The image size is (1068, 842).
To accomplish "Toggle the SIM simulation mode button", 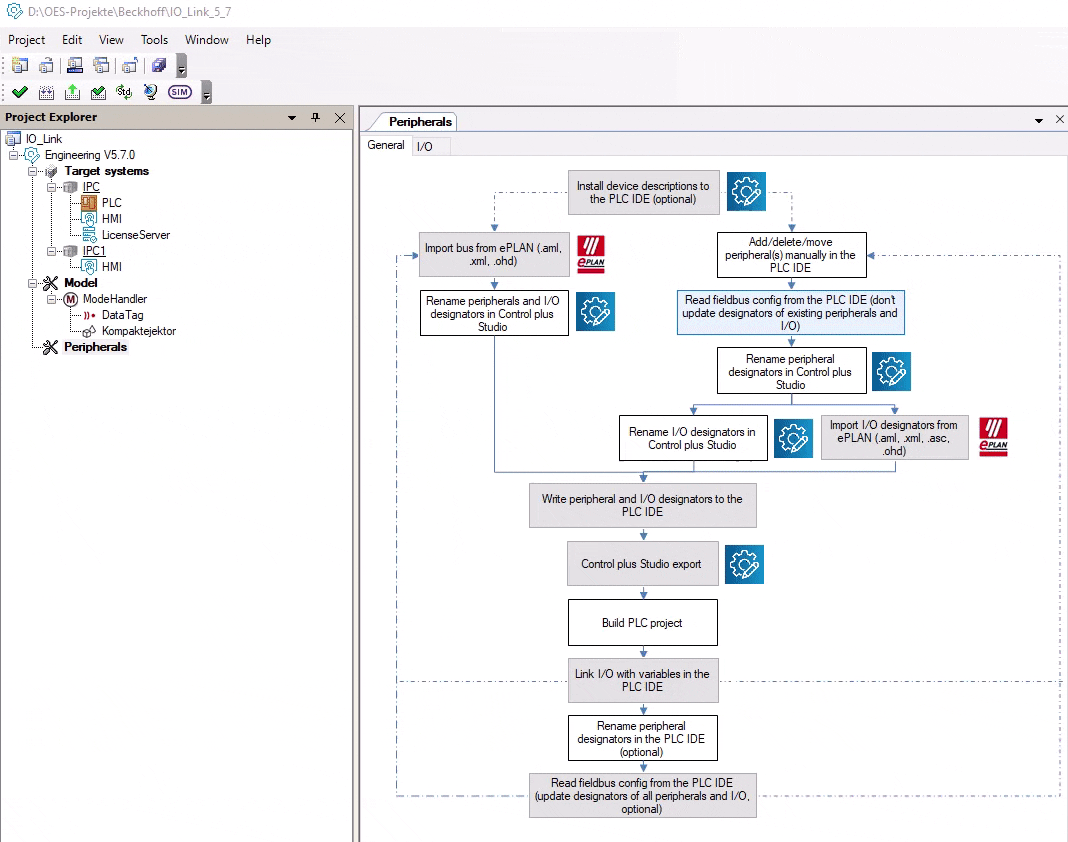I will point(179,92).
